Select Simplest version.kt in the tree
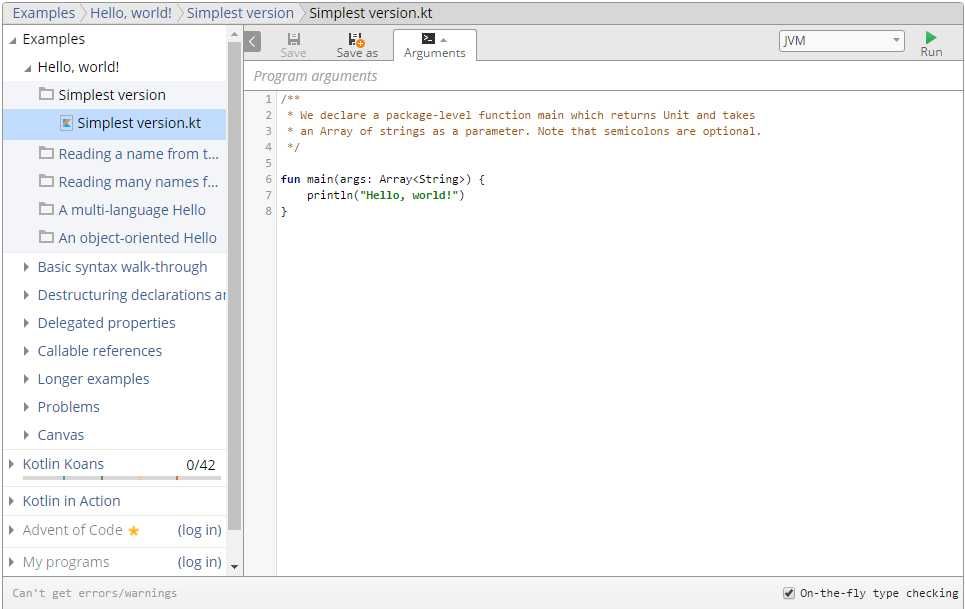 tap(115, 123)
